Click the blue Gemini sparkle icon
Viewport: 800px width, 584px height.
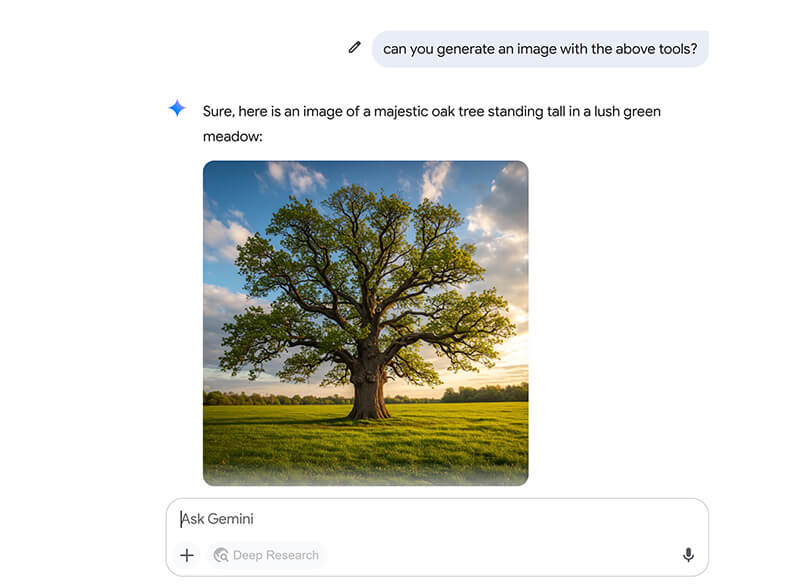177,109
